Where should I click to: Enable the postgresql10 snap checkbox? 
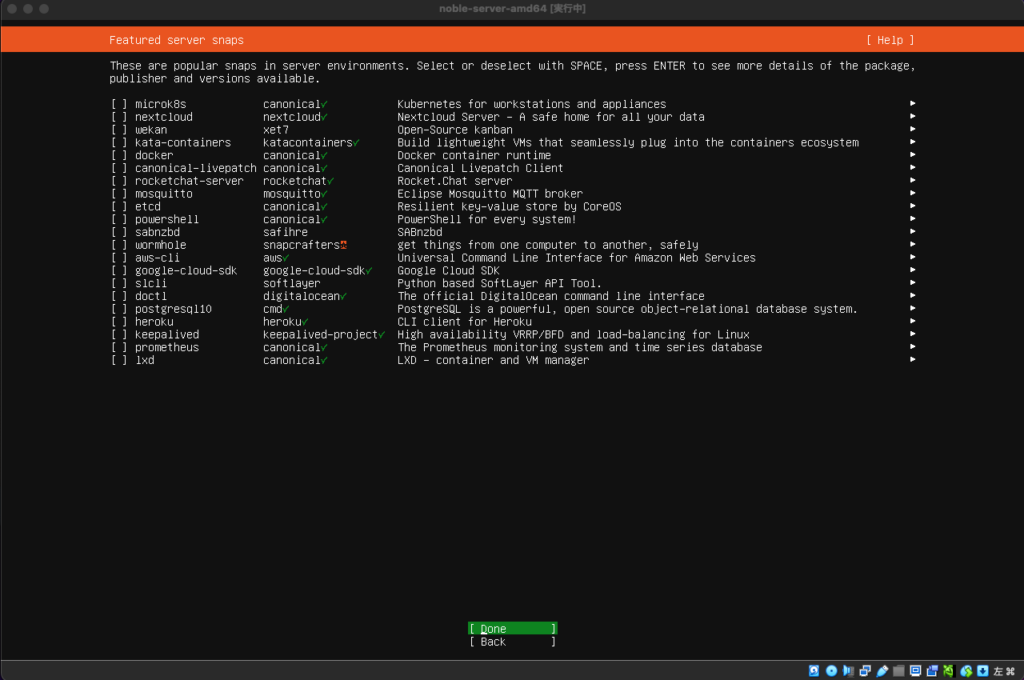click(x=119, y=309)
